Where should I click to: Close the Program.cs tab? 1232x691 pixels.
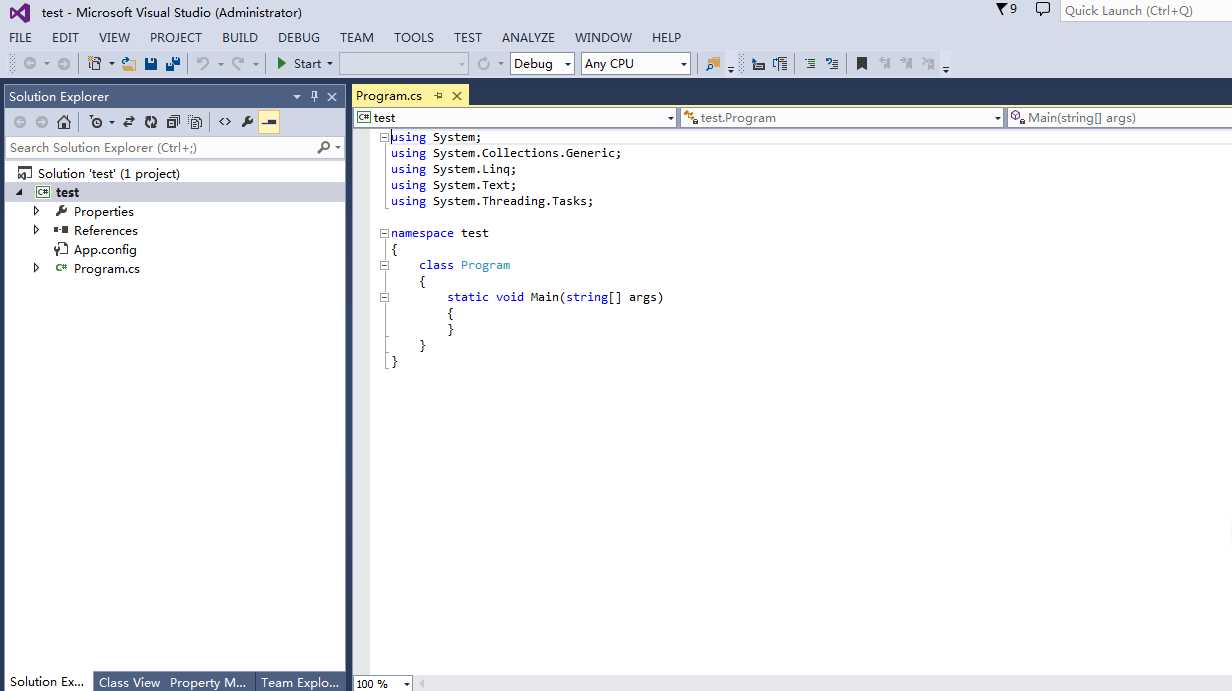[x=457, y=96]
